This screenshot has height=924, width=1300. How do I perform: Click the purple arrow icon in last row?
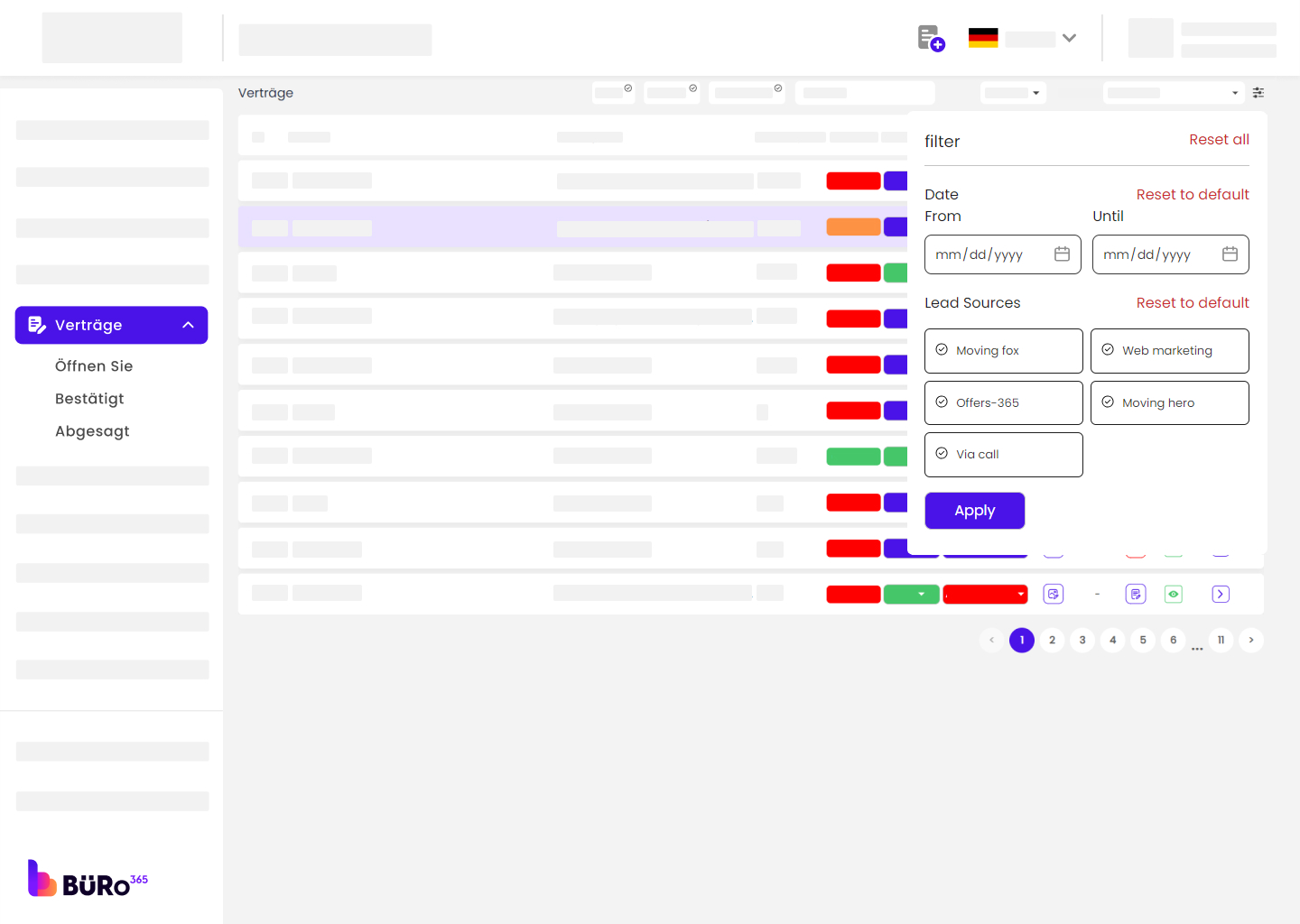[1221, 594]
